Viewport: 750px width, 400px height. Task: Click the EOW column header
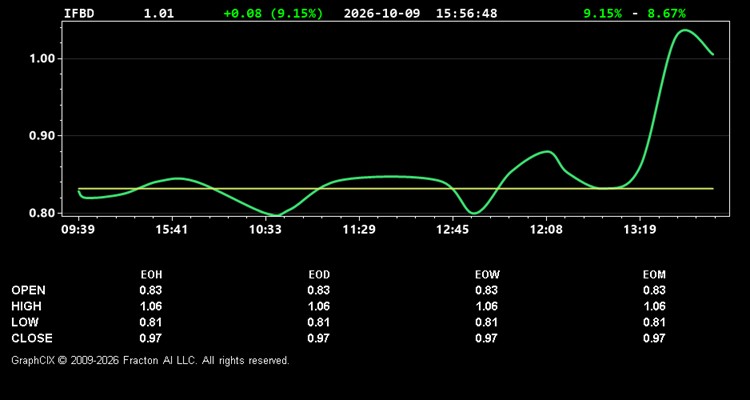click(x=487, y=275)
